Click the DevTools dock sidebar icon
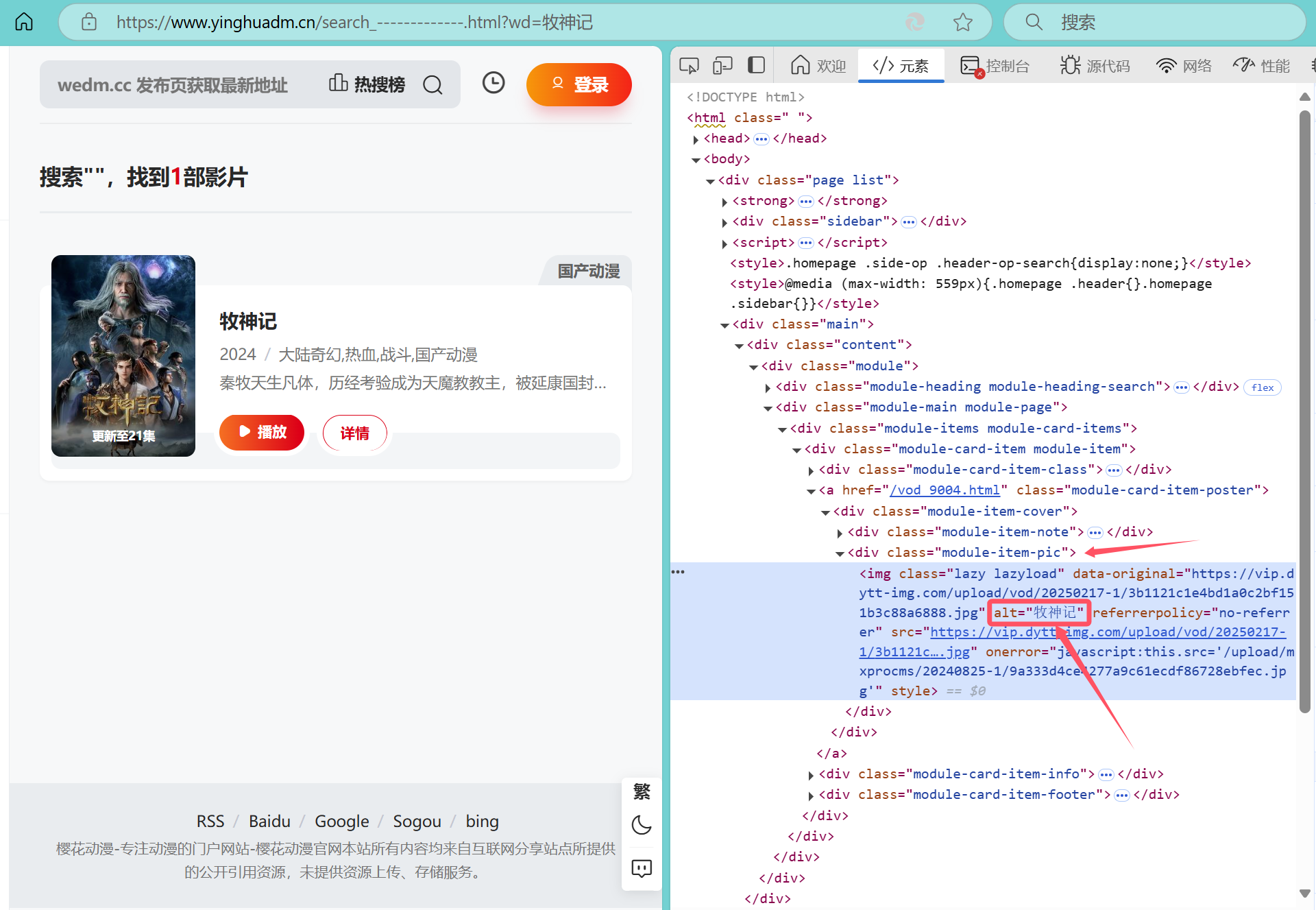1316x910 pixels. (756, 66)
